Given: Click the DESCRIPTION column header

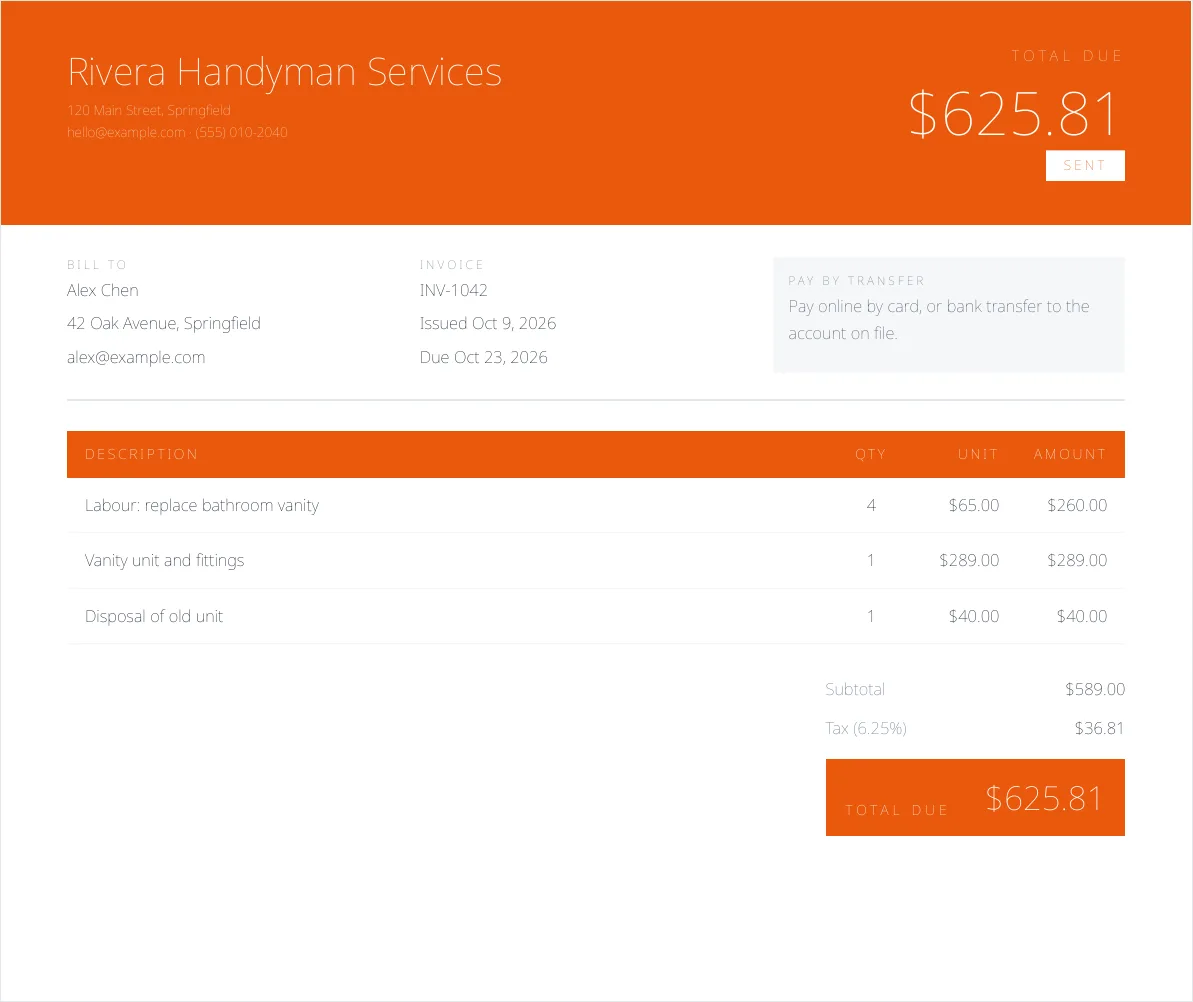Looking at the screenshot, I should click(142, 454).
